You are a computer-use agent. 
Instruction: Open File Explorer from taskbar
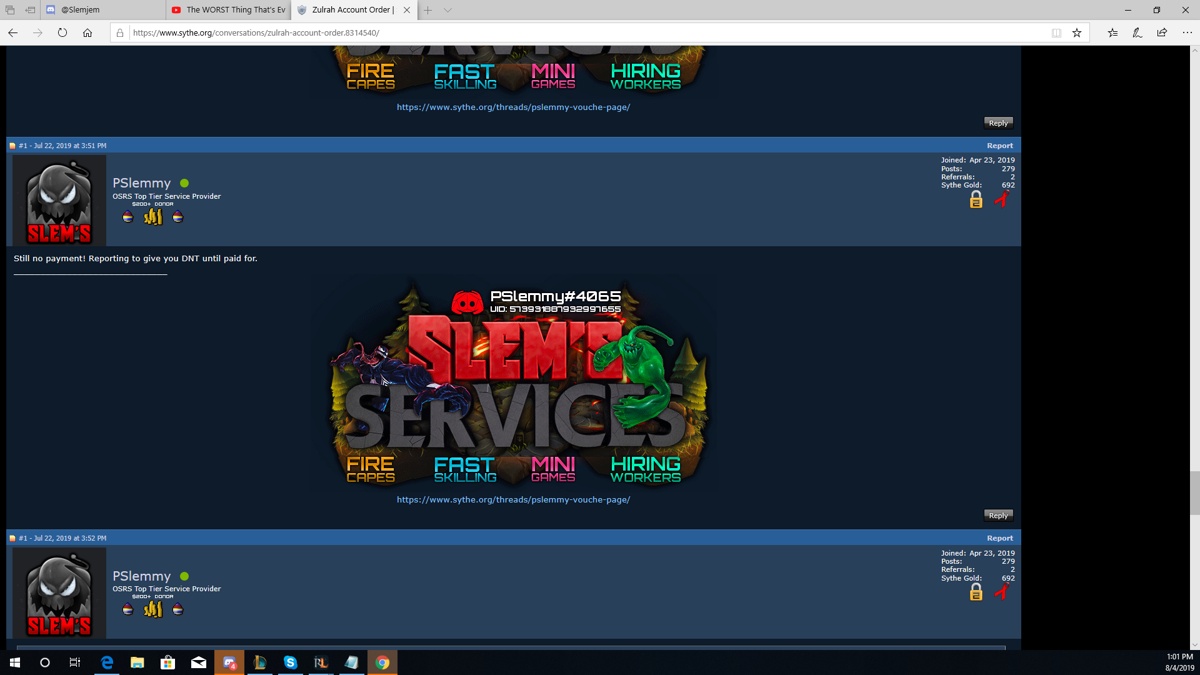137,662
